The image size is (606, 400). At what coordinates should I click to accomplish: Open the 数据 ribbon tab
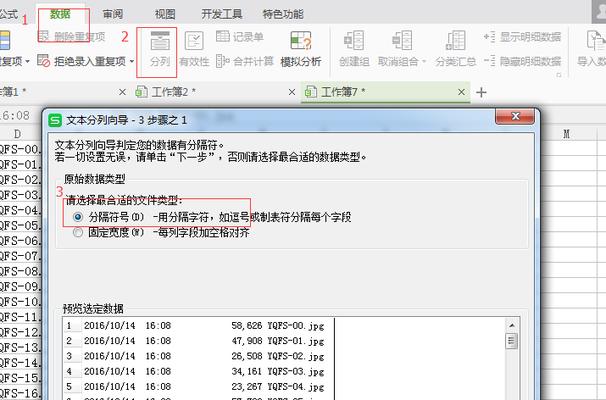click(x=60, y=14)
